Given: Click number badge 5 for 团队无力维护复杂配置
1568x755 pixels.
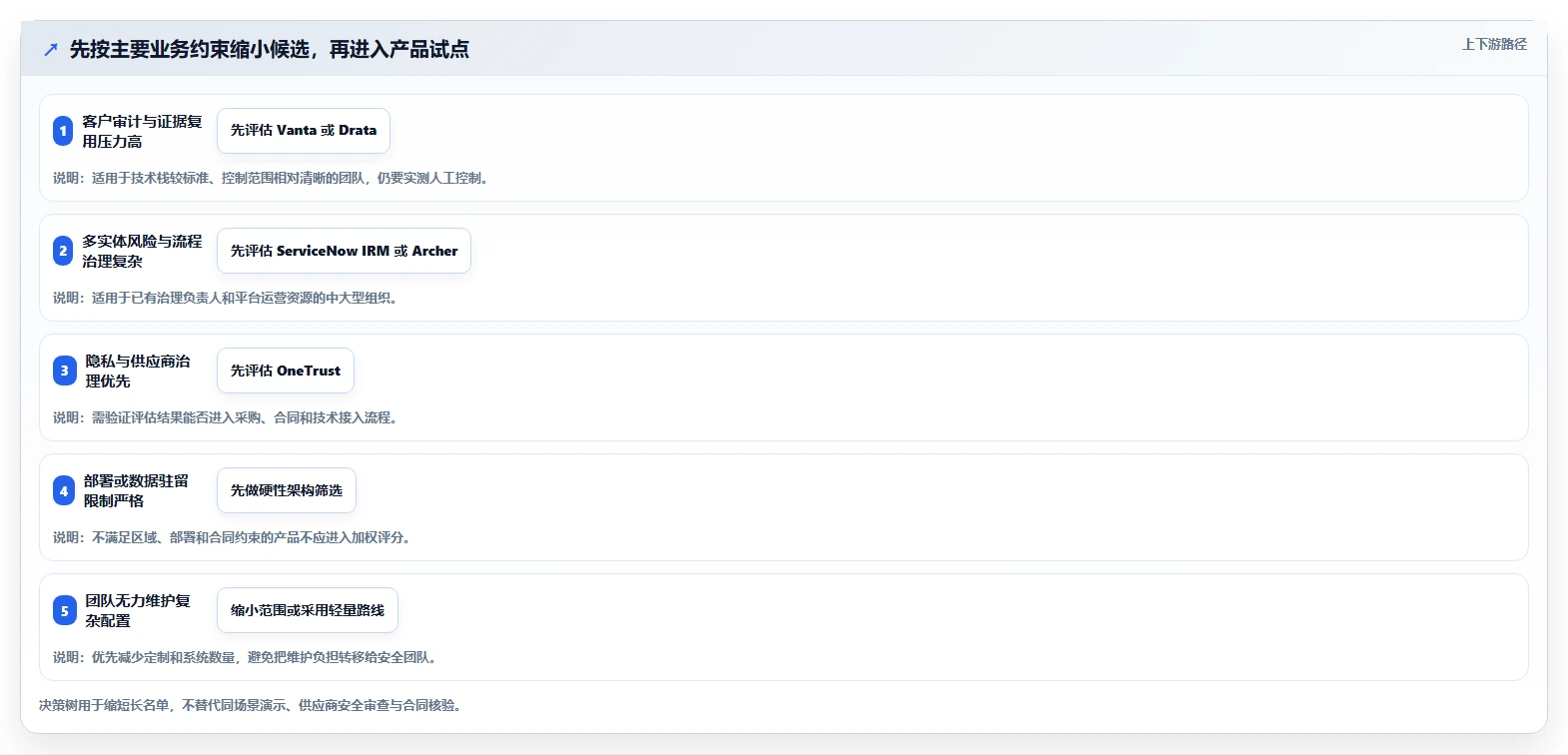Looking at the screenshot, I should [x=64, y=610].
